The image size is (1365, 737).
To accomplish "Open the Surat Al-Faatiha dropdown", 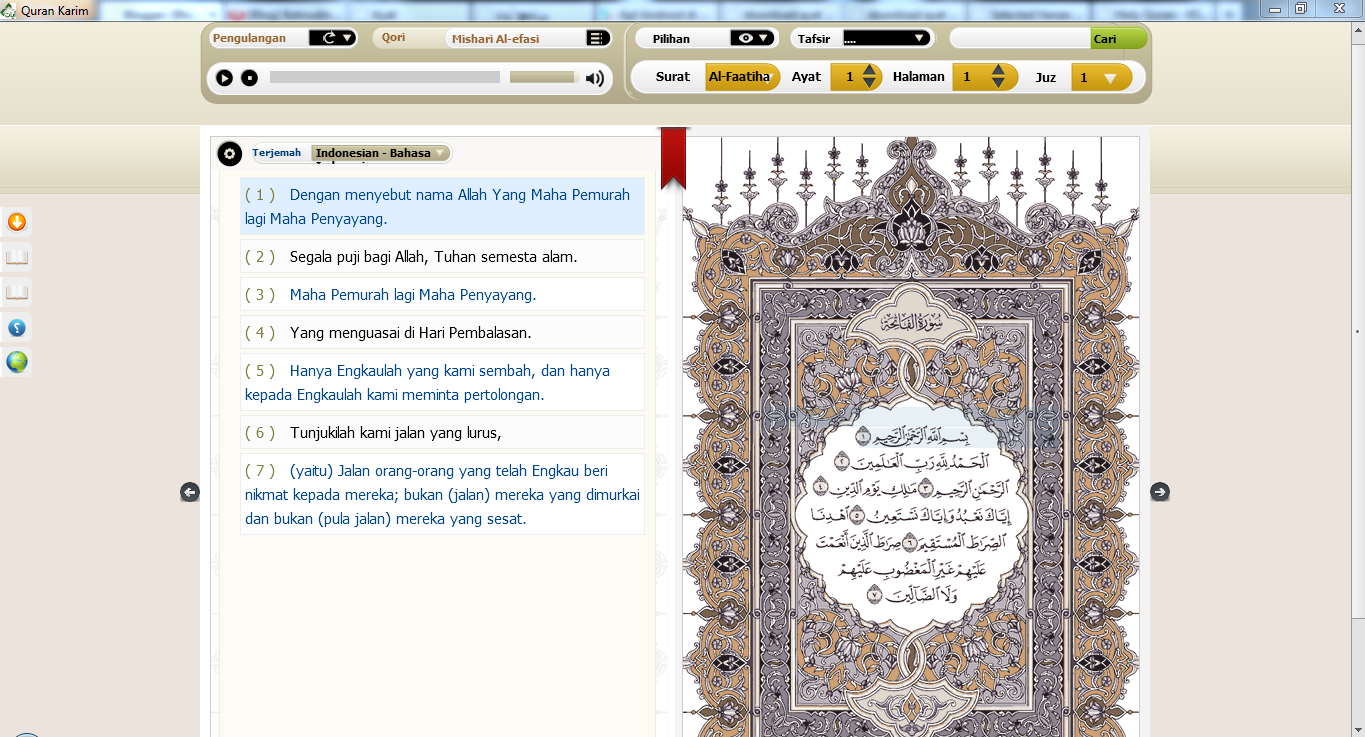I will [742, 77].
